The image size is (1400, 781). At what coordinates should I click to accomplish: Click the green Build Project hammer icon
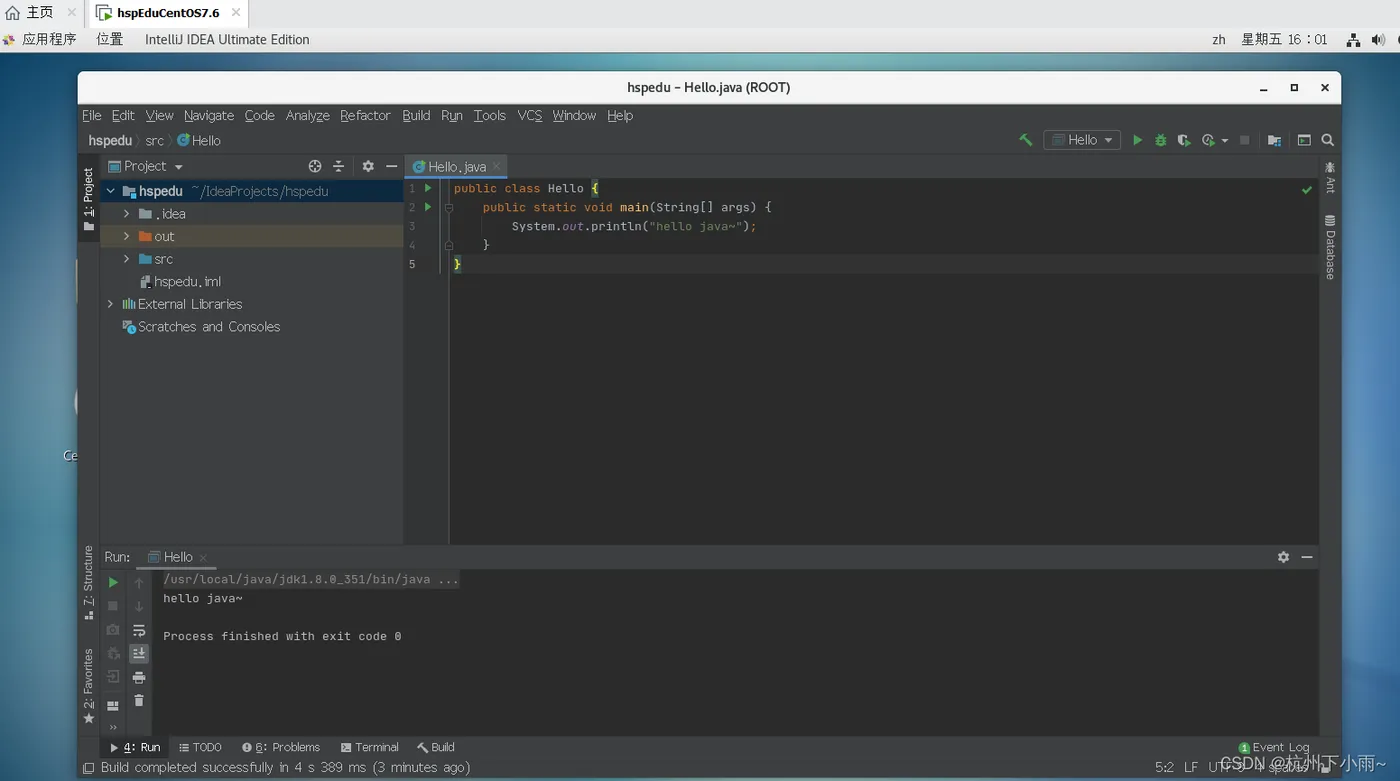click(x=1025, y=140)
